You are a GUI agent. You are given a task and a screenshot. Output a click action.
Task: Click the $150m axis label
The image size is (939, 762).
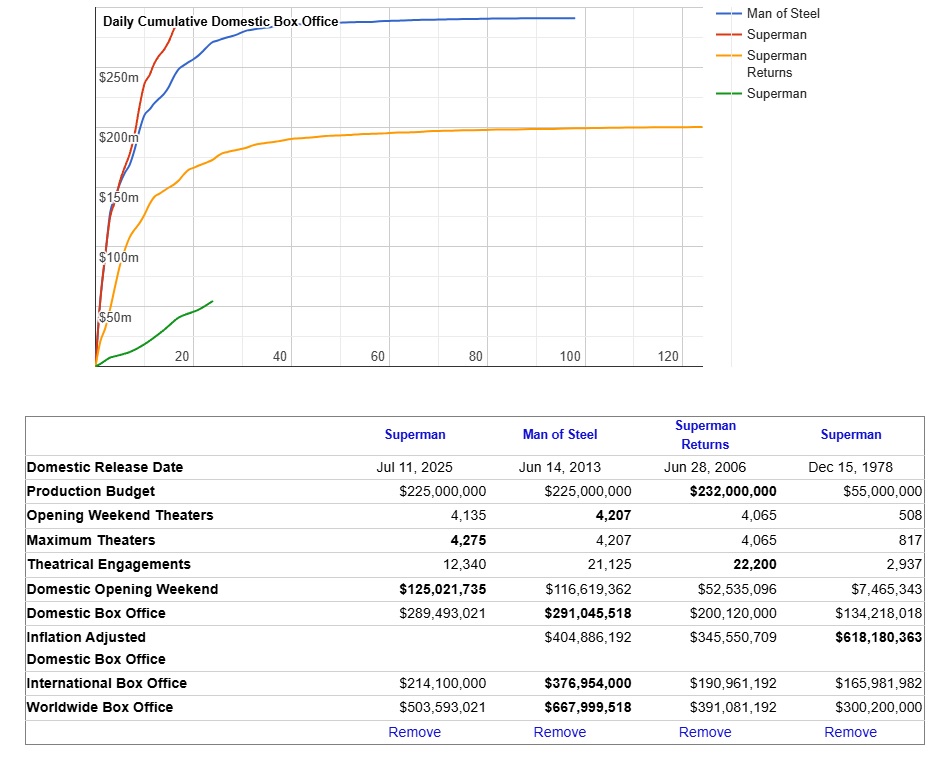[119, 197]
